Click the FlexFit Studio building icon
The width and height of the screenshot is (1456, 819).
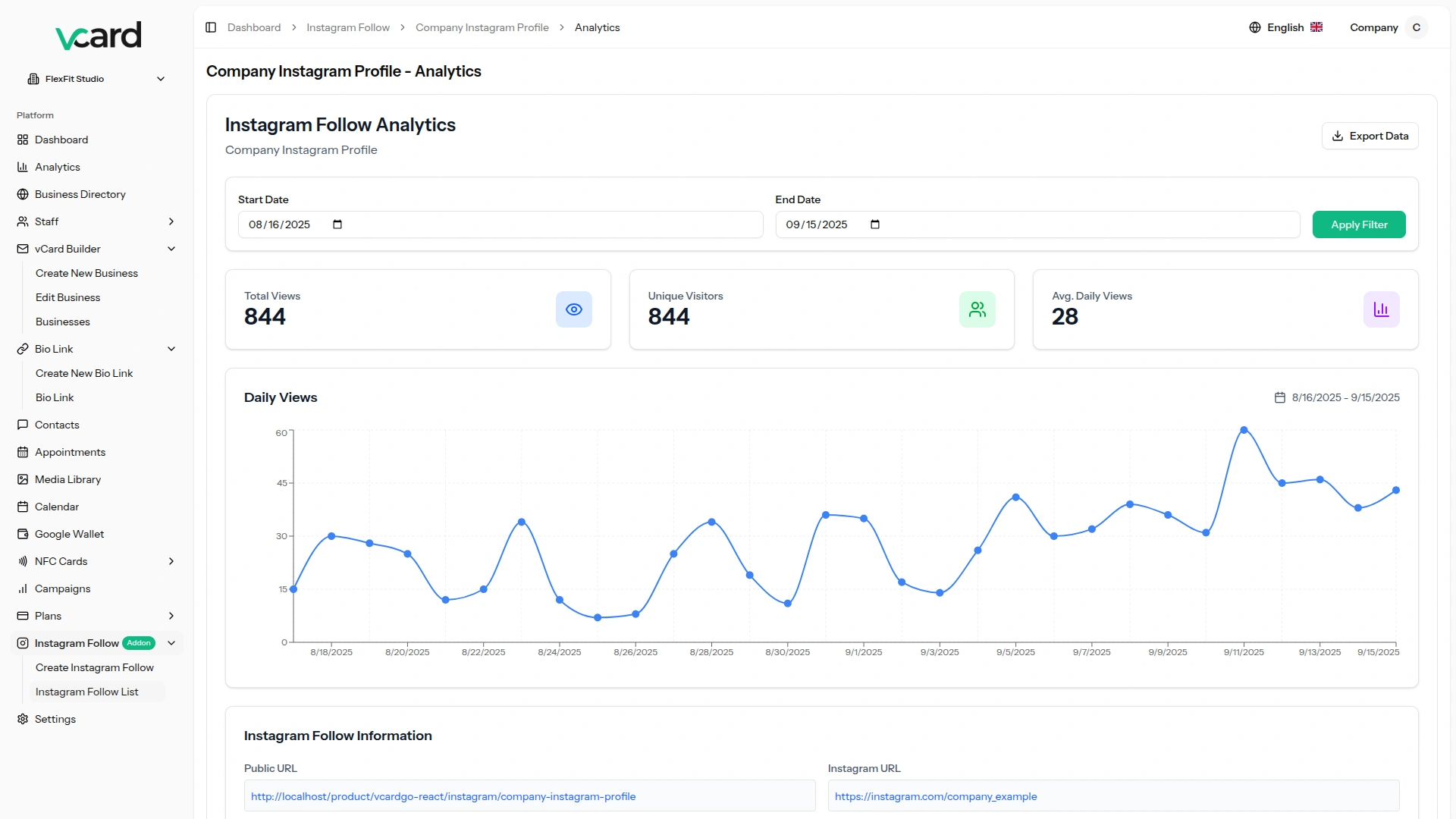coord(33,79)
